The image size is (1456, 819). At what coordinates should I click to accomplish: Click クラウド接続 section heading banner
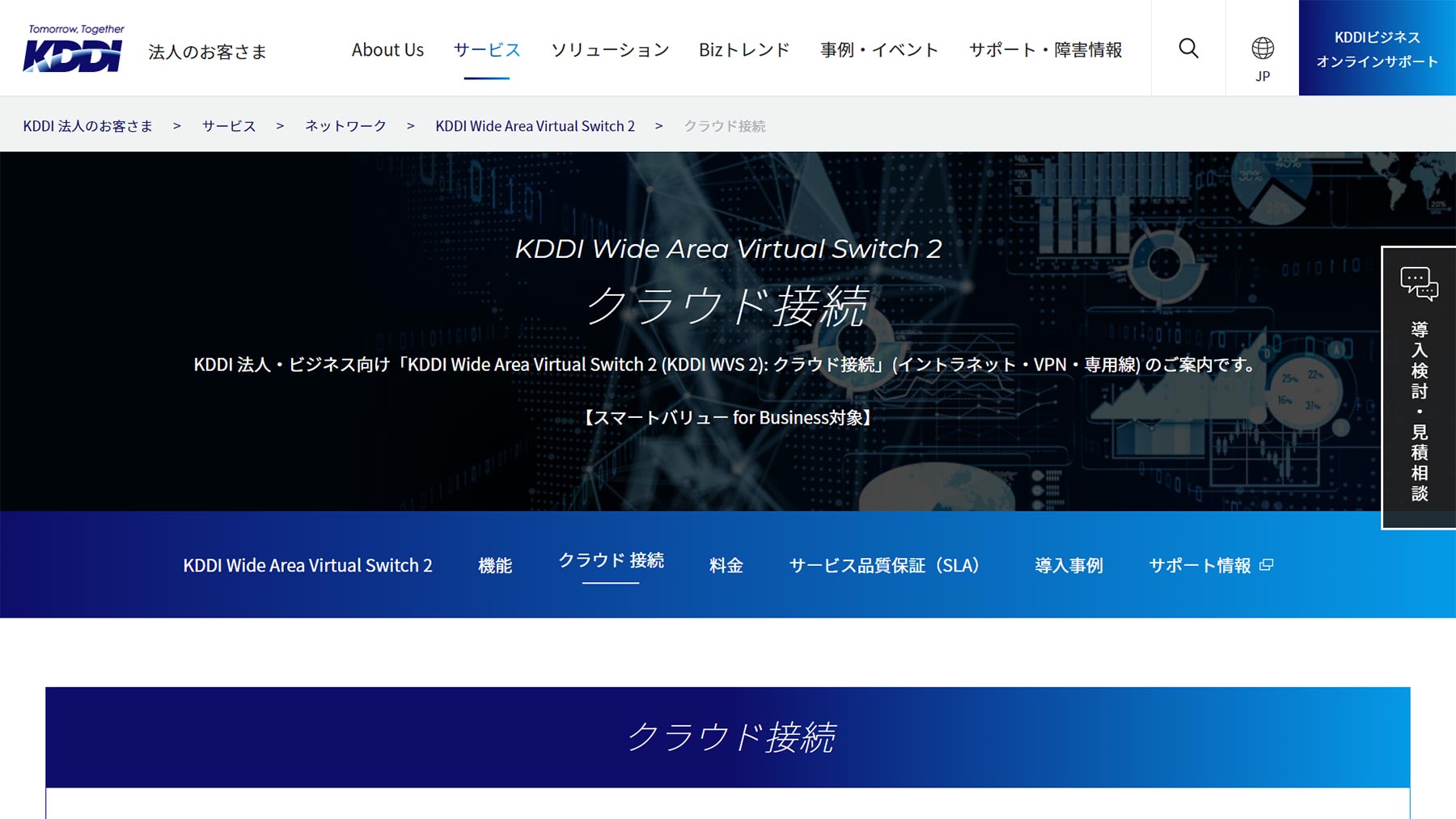point(728,737)
